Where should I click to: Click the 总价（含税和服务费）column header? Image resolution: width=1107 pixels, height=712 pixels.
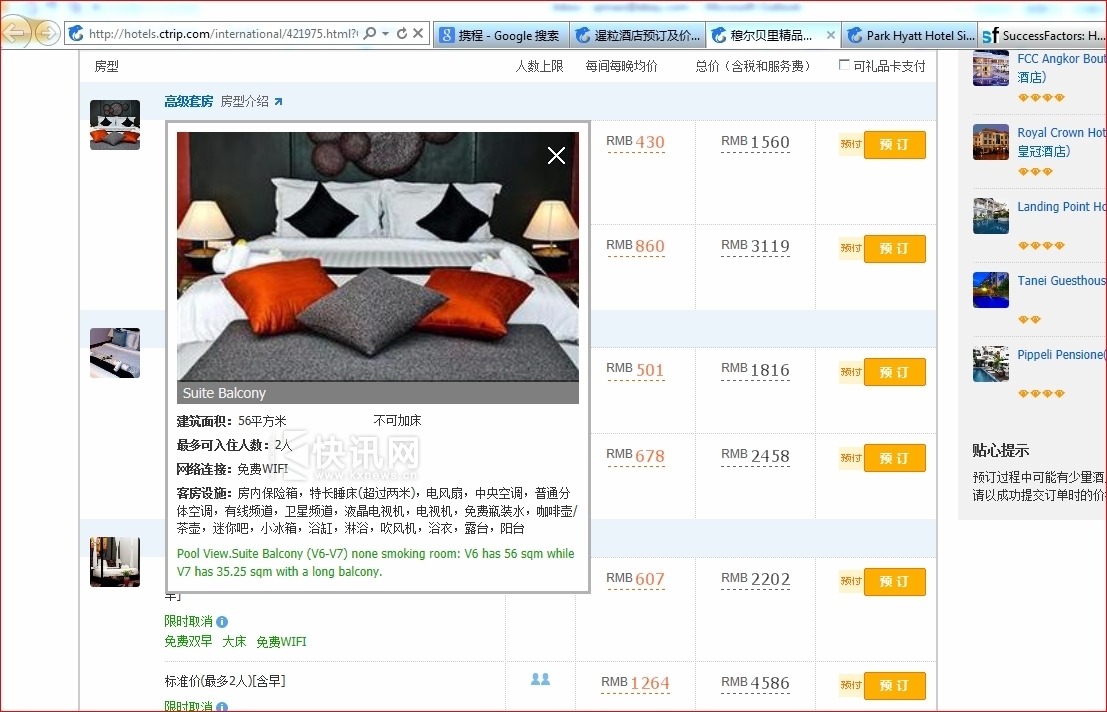pos(753,66)
